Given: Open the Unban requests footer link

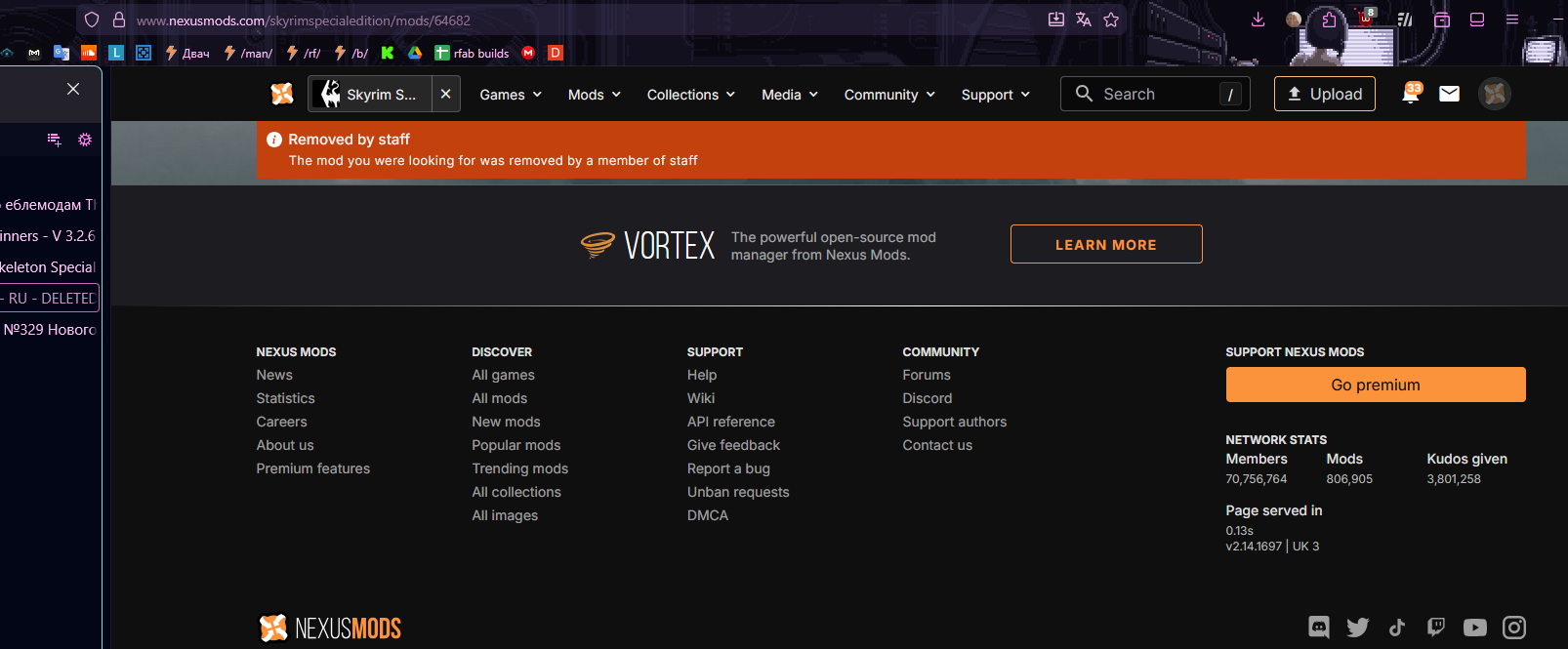Looking at the screenshot, I should [738, 492].
